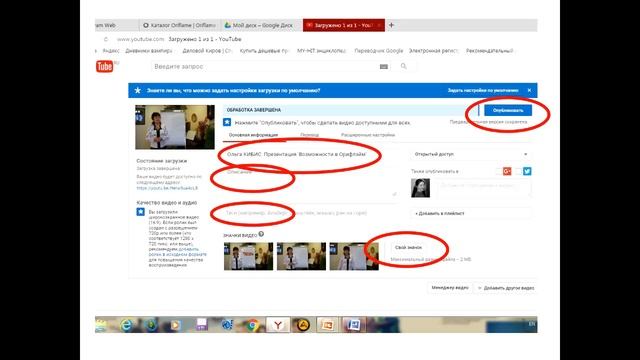The width and height of the screenshot is (640, 360).
Task: Switch to Основная информация tab
Action: [253, 135]
